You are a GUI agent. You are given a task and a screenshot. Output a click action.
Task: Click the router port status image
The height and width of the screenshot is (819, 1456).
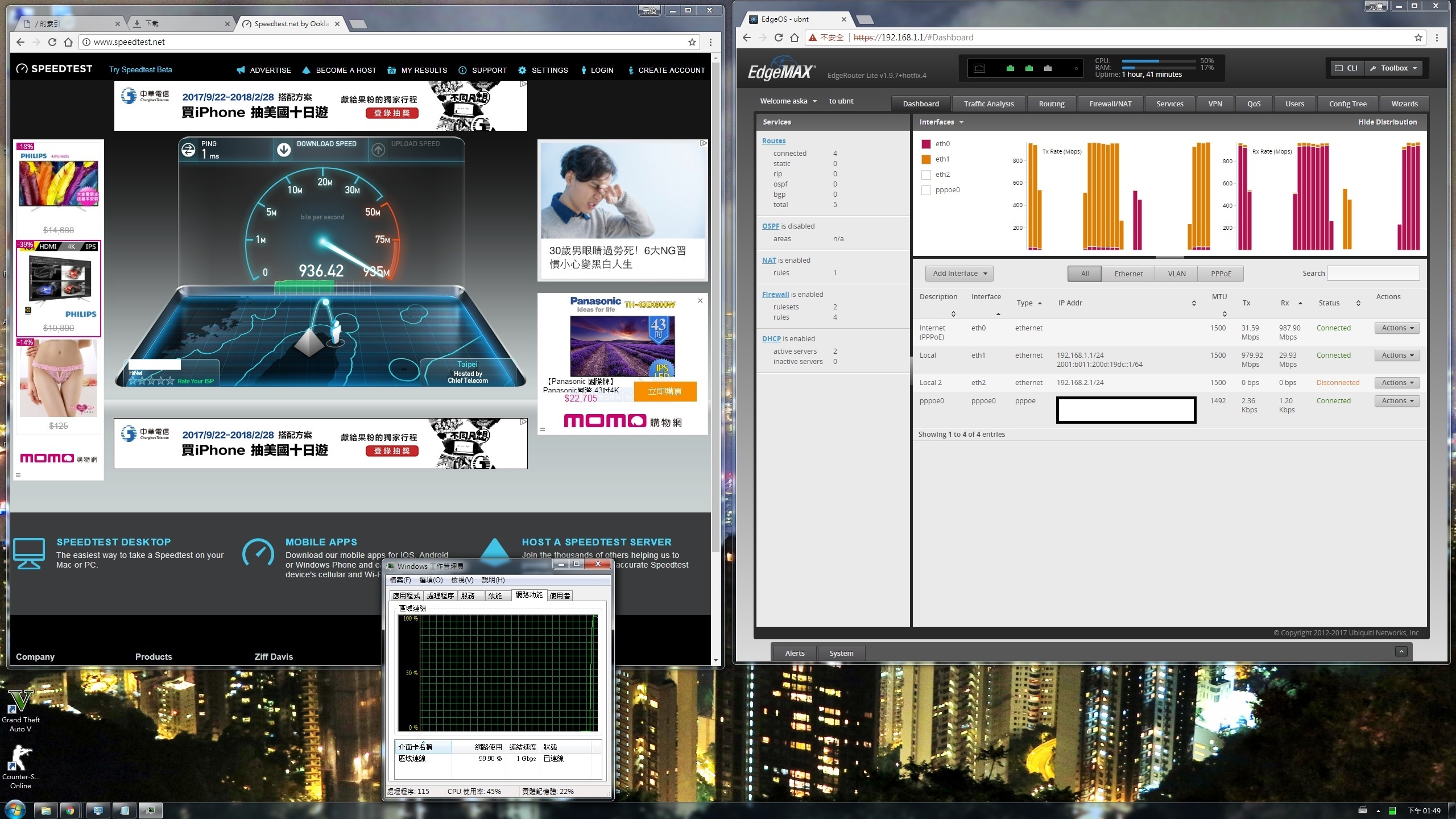1025,68
